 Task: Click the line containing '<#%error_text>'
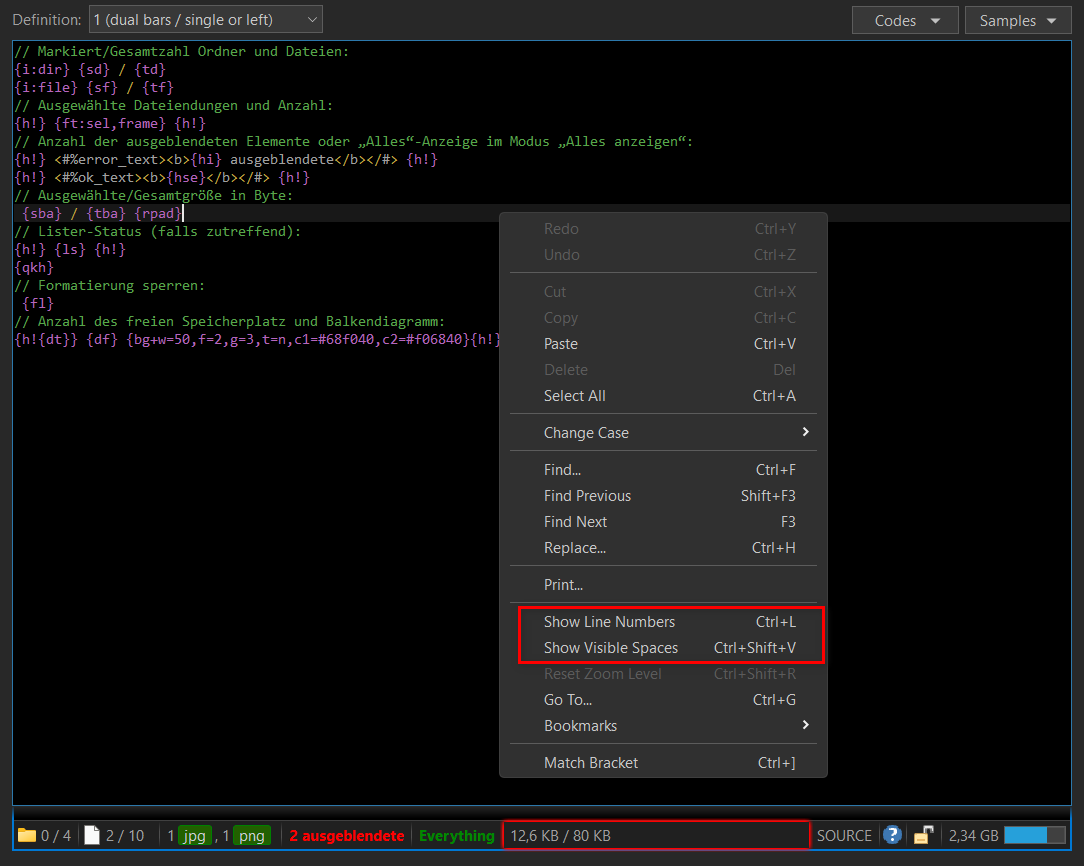(x=226, y=160)
